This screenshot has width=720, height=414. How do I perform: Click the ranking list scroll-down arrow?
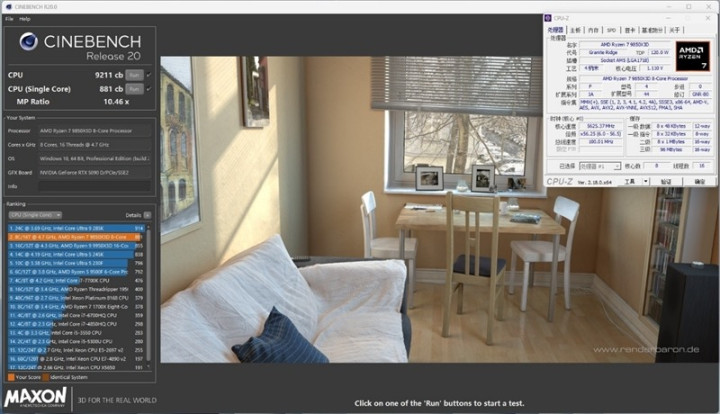pos(148,367)
